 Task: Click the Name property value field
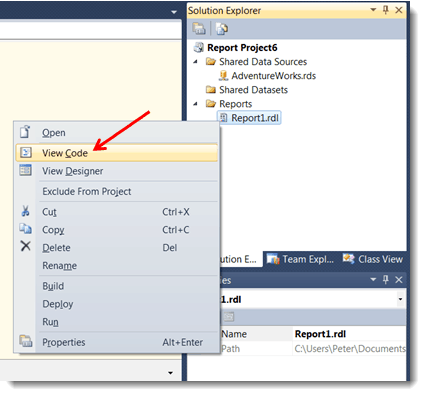pyautogui.click(x=349, y=334)
